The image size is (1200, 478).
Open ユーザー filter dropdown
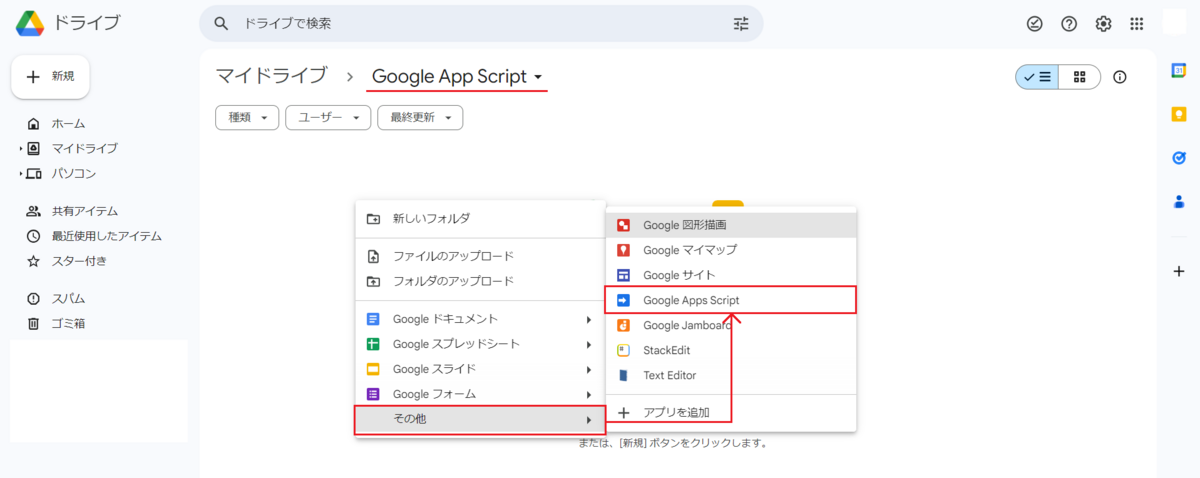(x=328, y=117)
